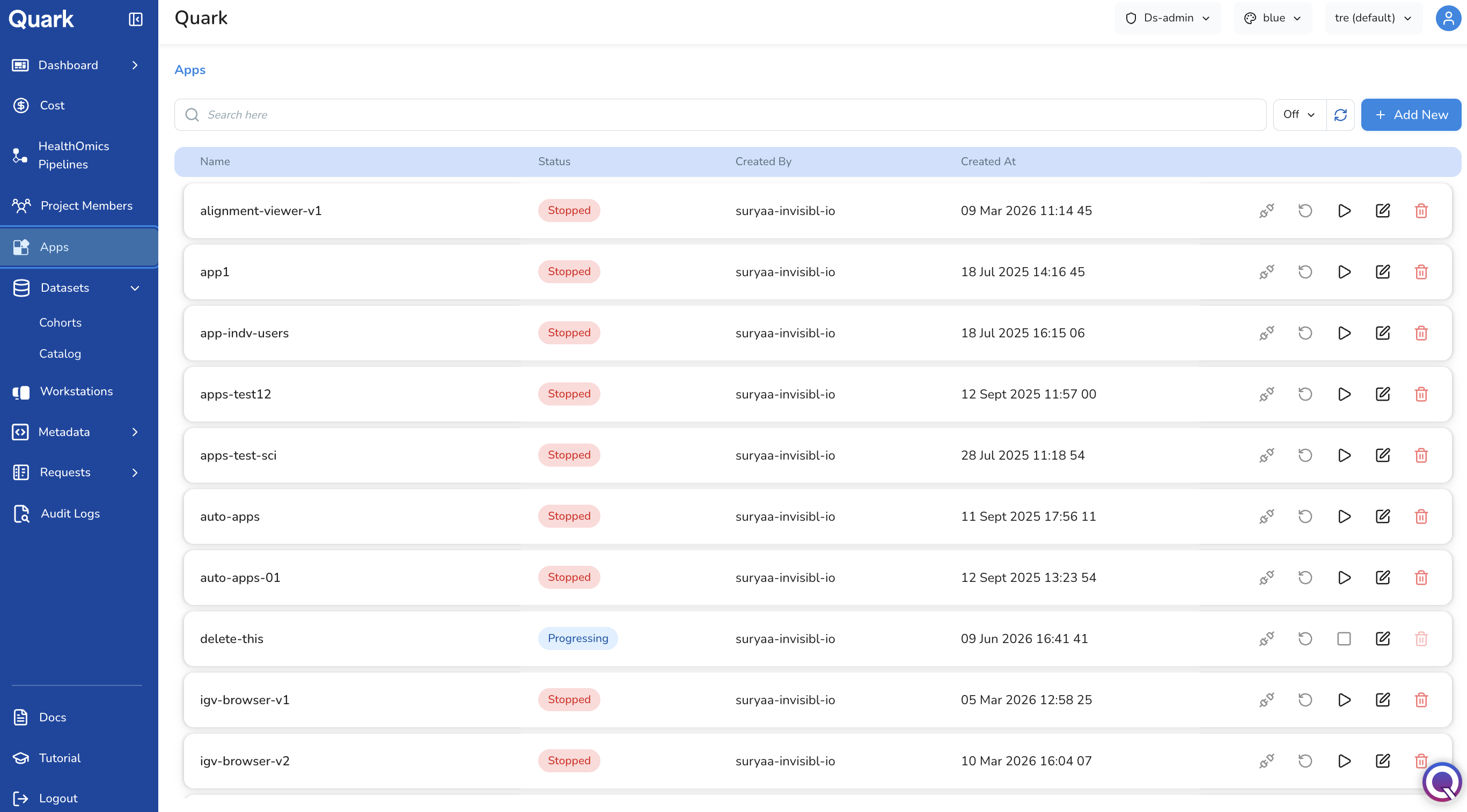Viewport: 1467px width, 812px height.
Task: Open the Docs link
Action: click(52, 718)
